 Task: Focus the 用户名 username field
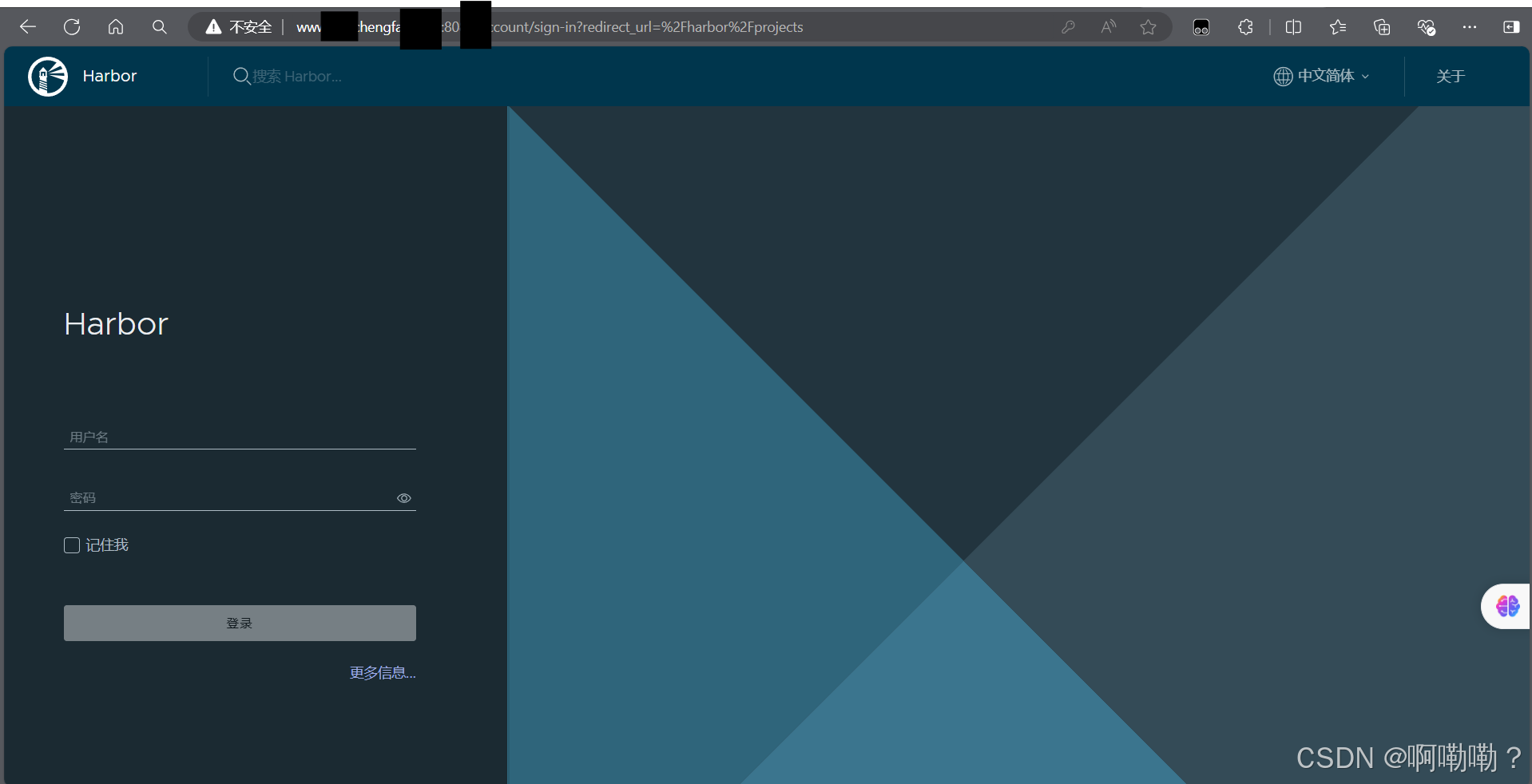pos(240,437)
